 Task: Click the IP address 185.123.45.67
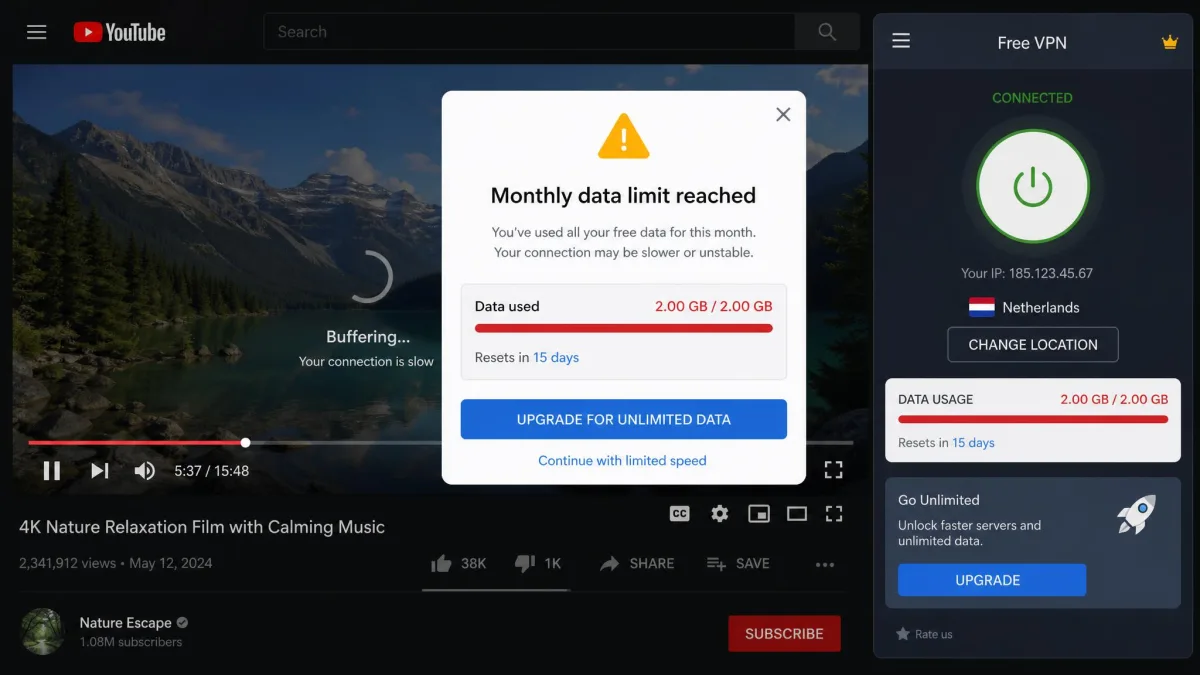point(1051,273)
